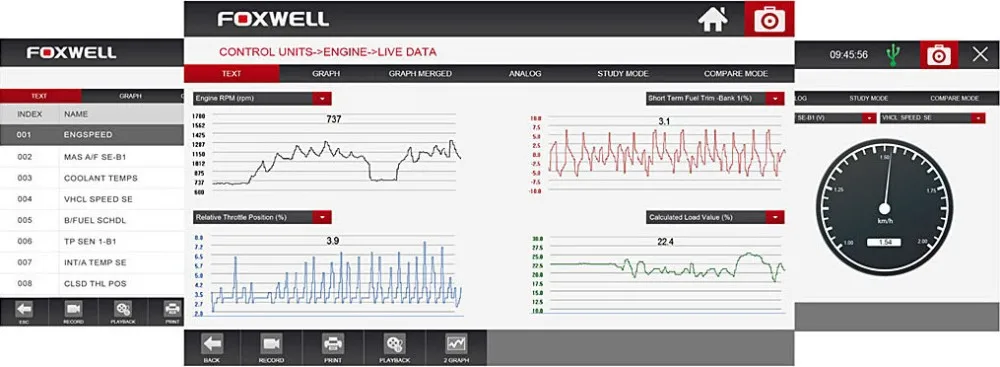1000x367 pixels.
Task: Take screenshot with center window camera icon
Action: pyautogui.click(x=769, y=19)
